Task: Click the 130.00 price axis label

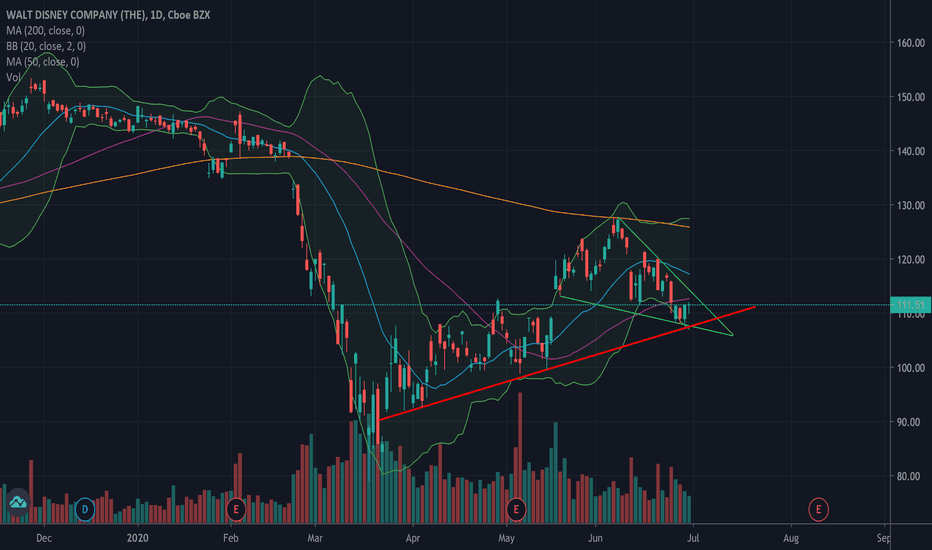Action: (x=911, y=205)
